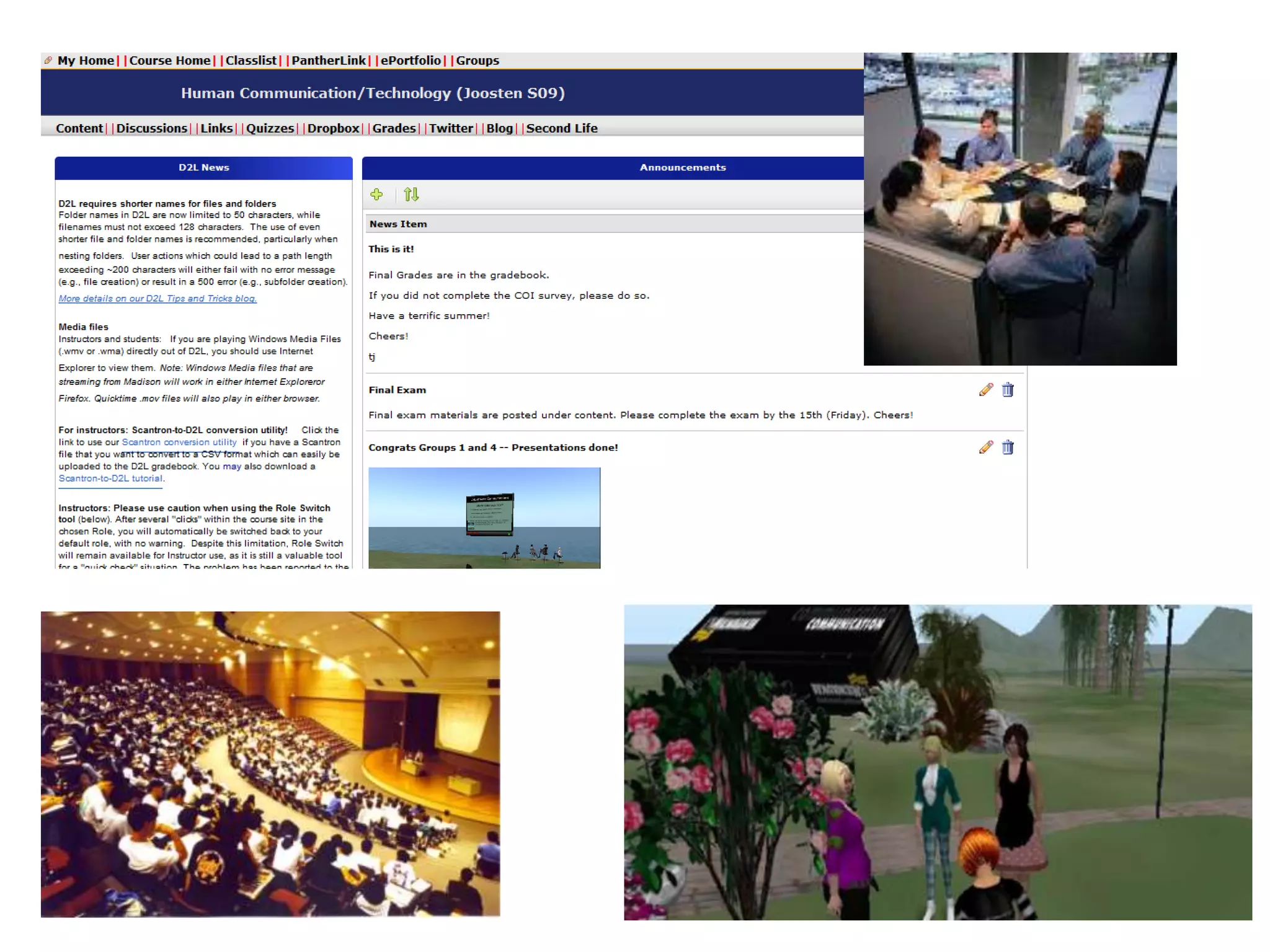Click the pencil icon beside My Home
Image resolution: width=1270 pixels, height=952 pixels.
[48, 61]
